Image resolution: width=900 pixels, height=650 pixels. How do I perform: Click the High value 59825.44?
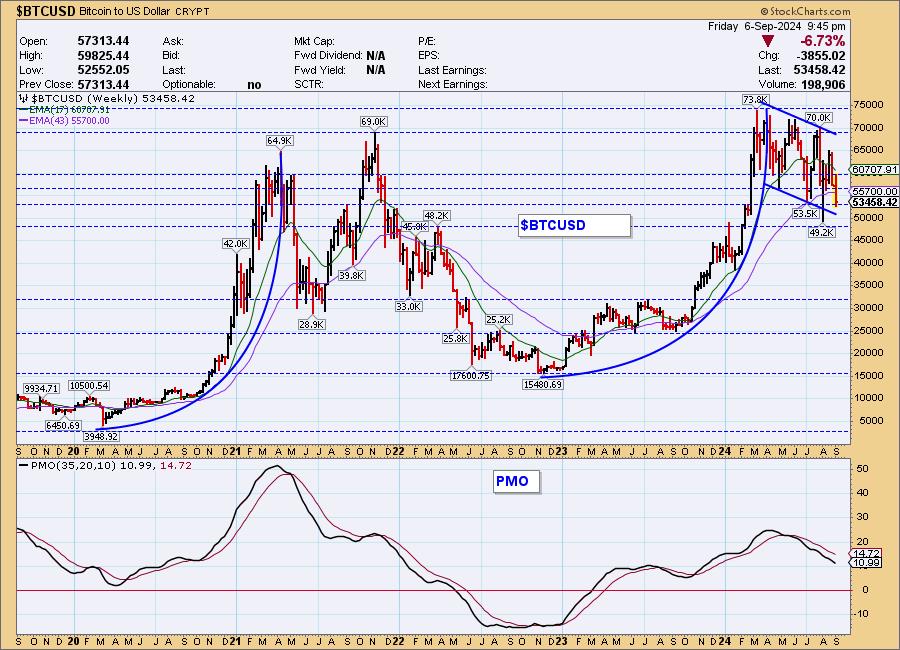(x=103, y=56)
